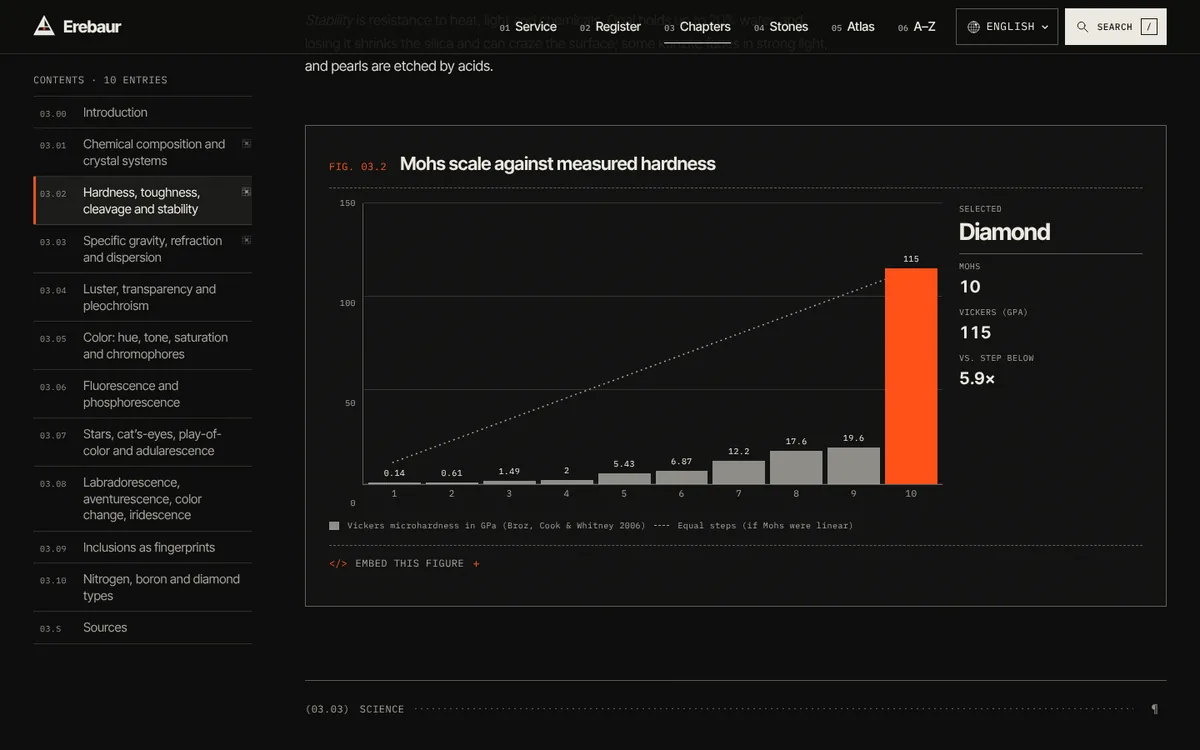
Task: Open Inclusions as fingerprints entry
Action: (x=142, y=548)
